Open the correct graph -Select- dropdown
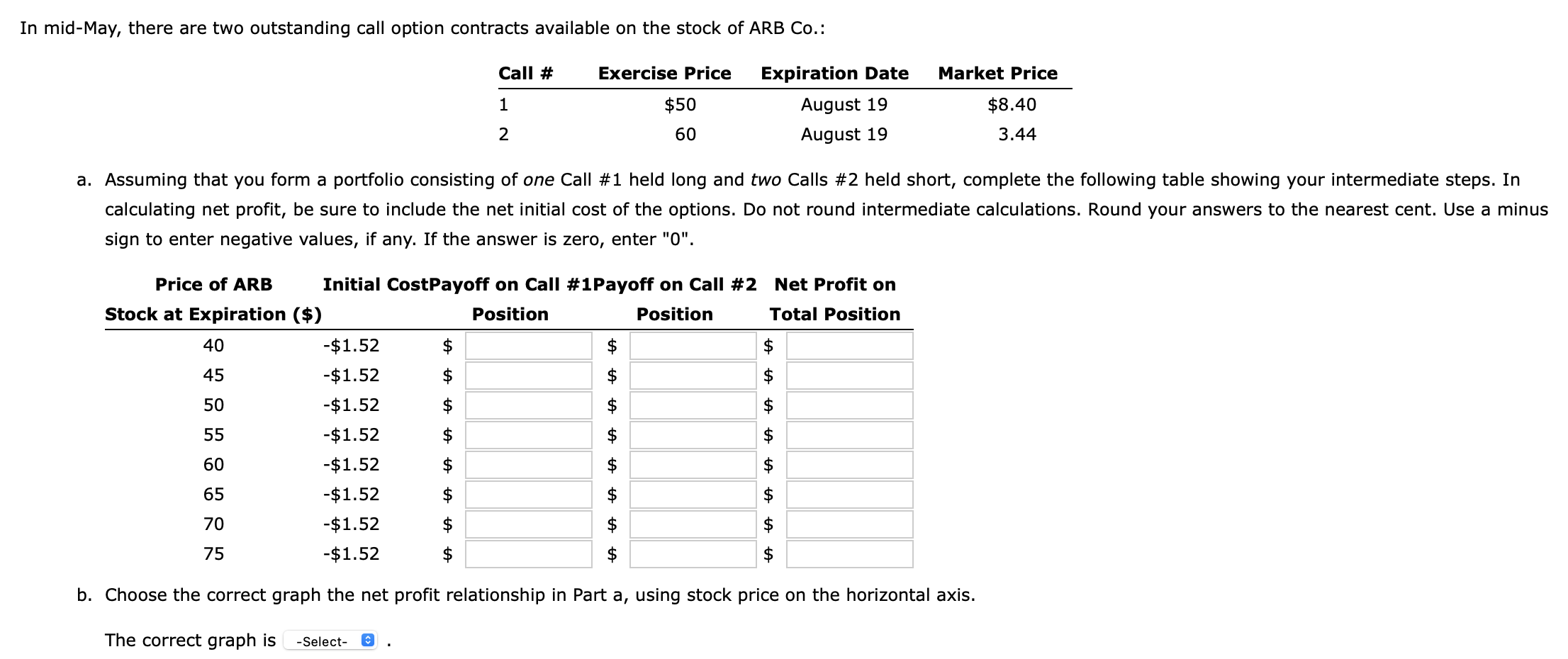Image resolution: width=1568 pixels, height=659 pixels. 330,641
